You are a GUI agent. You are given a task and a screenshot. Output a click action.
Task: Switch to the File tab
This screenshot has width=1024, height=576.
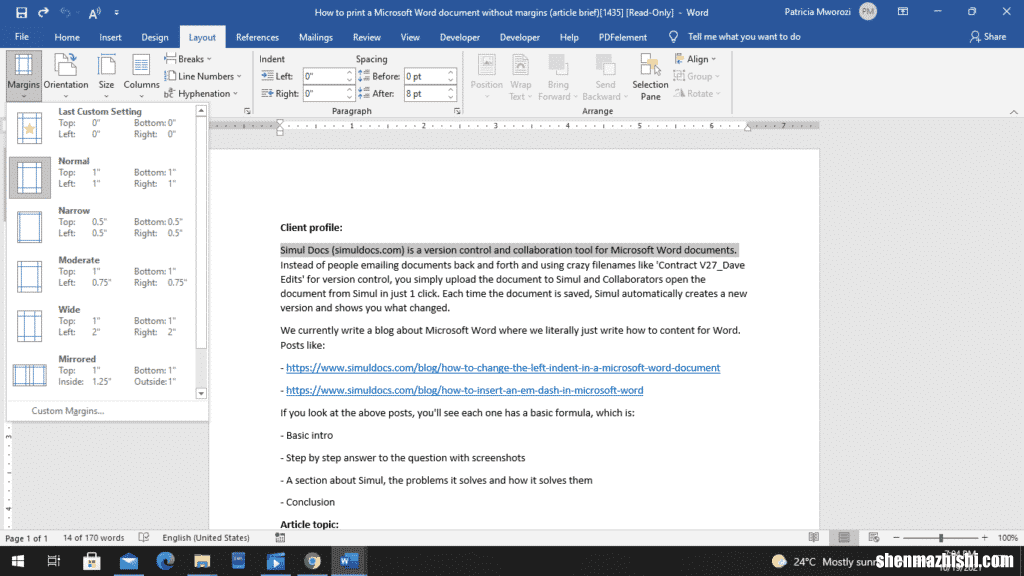tap(22, 37)
